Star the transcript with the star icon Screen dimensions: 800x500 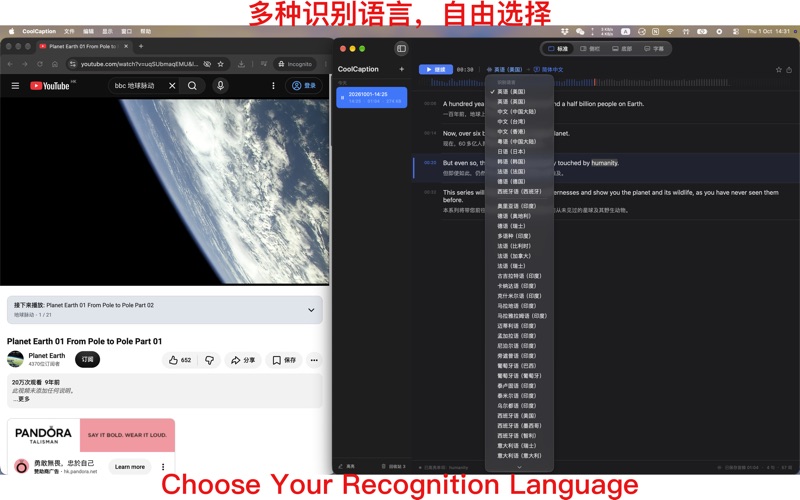[779, 70]
